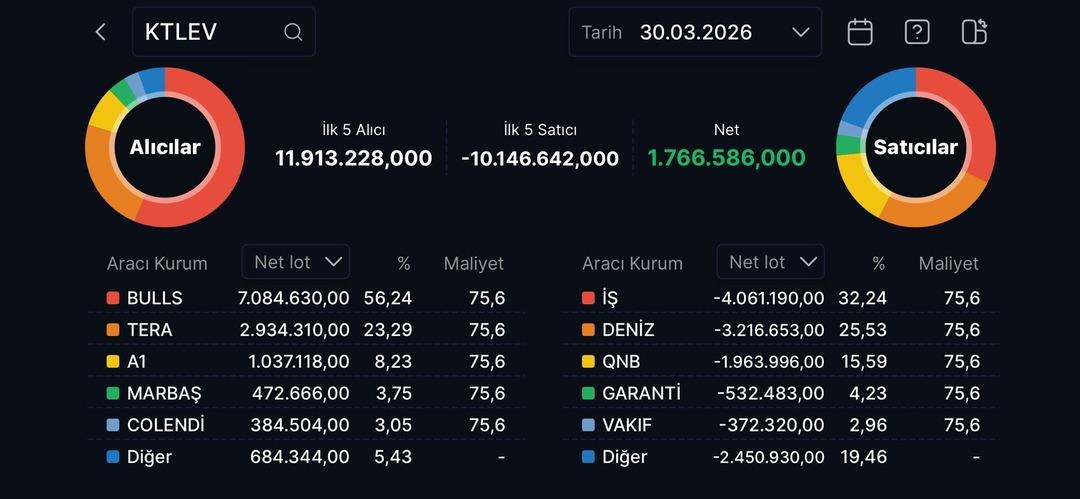Select the BULLS red color swatch

[x=113, y=298]
